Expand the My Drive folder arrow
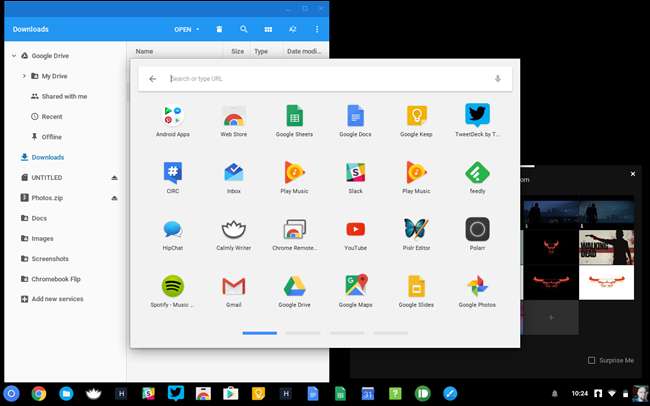This screenshot has width=650, height=406. [x=24, y=76]
